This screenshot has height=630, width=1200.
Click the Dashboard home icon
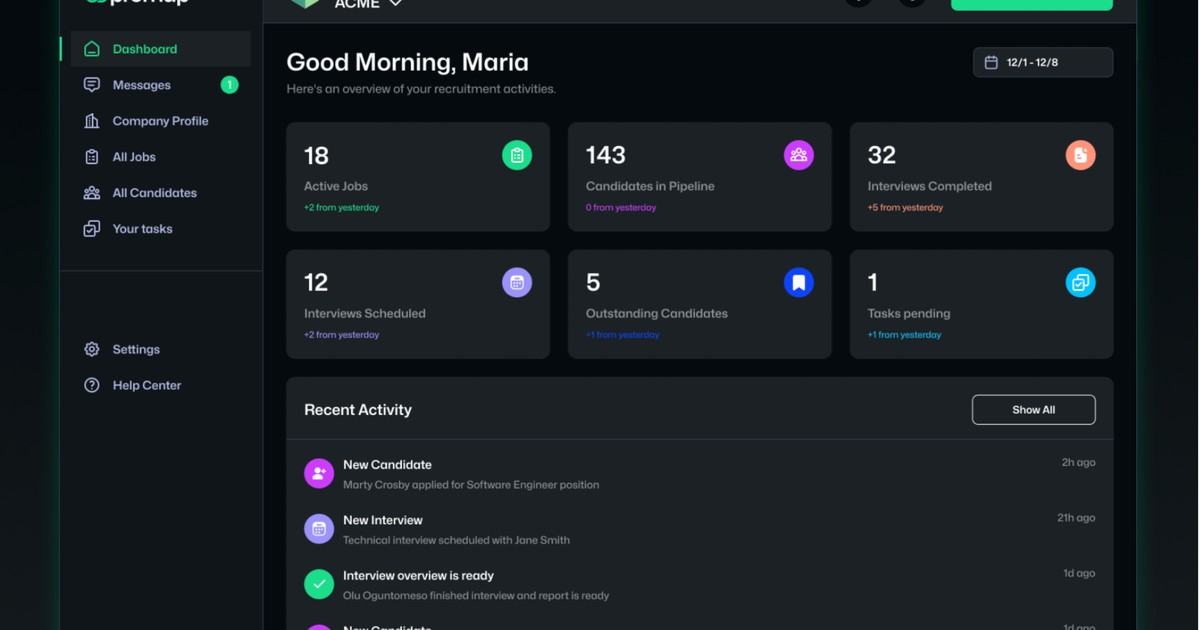[92, 49]
